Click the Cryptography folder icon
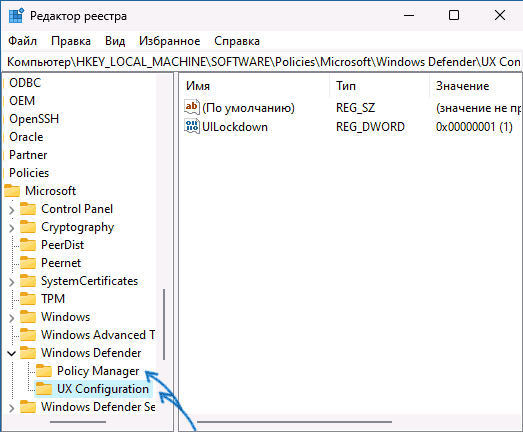 pos(28,227)
